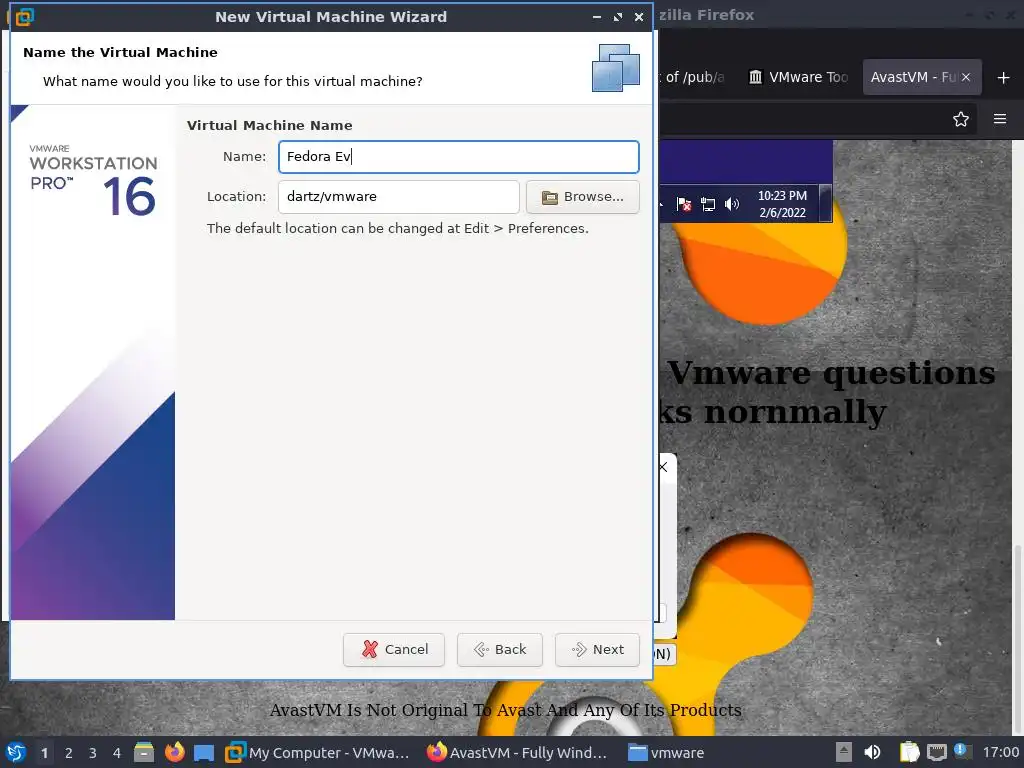This screenshot has width=1024, height=768.
Task: Click the 10:23 PM clock in webpage screenshot
Action: tap(782, 204)
